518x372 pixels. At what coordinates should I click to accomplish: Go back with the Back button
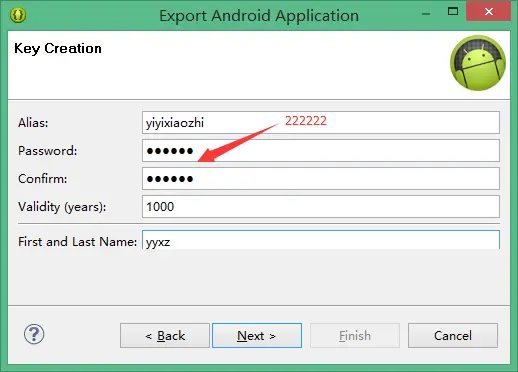[165, 335]
